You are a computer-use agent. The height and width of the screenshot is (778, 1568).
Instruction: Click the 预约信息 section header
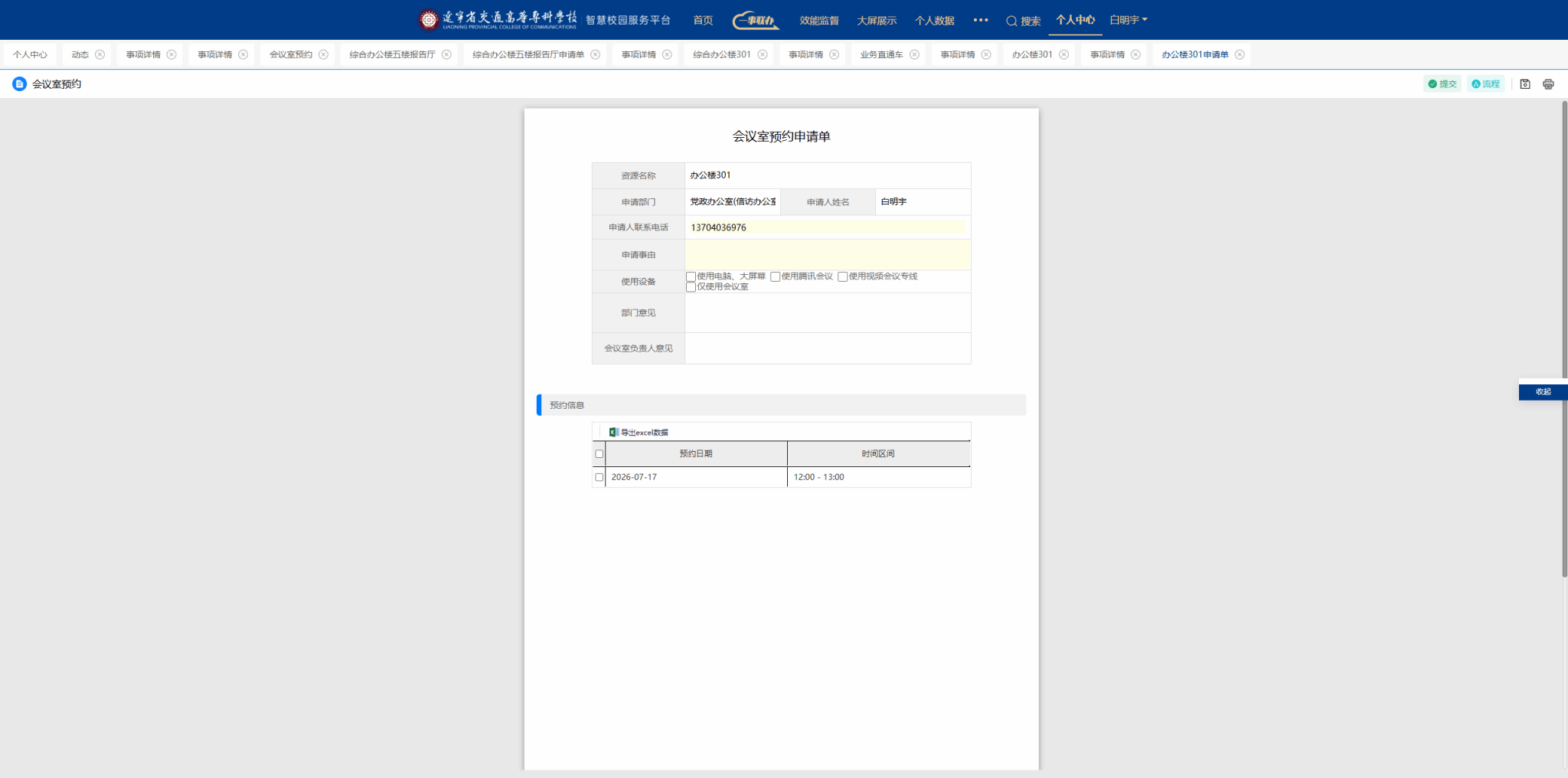pos(782,405)
